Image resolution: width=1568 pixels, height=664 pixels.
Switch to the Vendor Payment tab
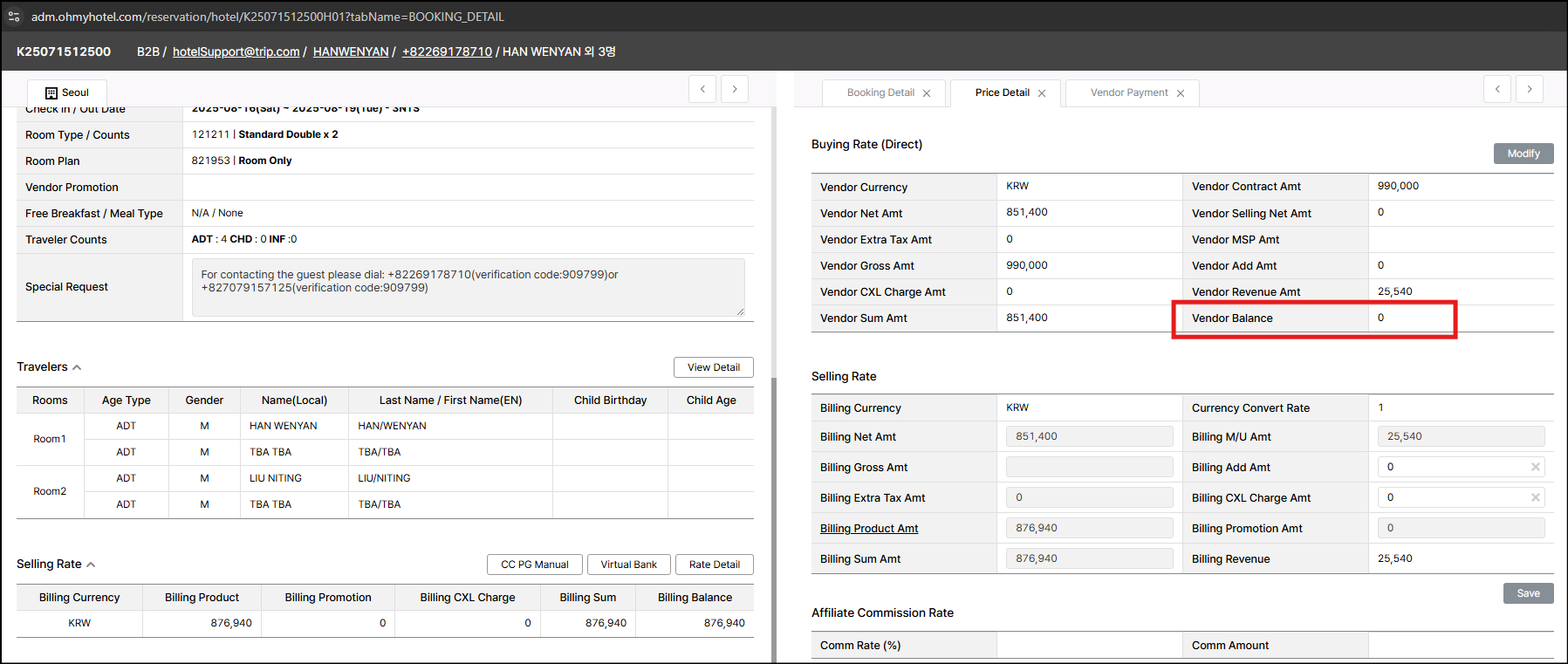coord(1128,92)
